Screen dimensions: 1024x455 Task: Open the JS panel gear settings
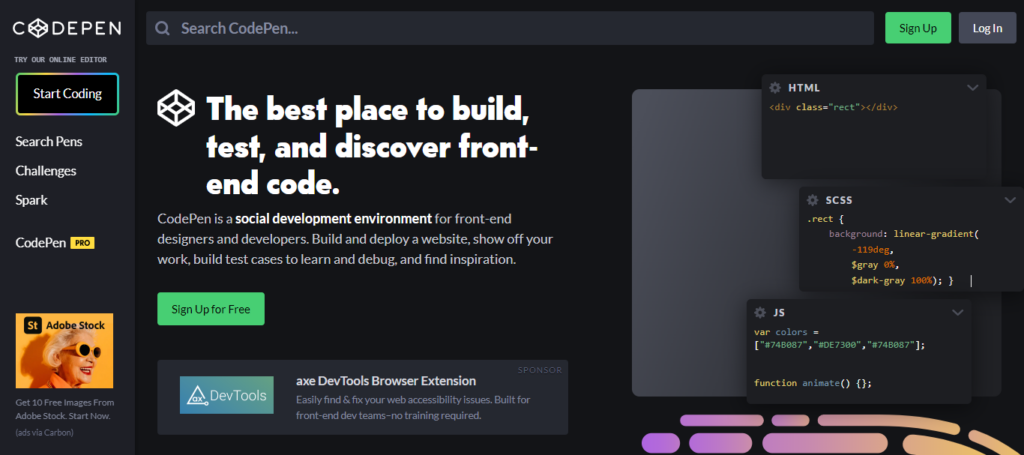coord(759,313)
